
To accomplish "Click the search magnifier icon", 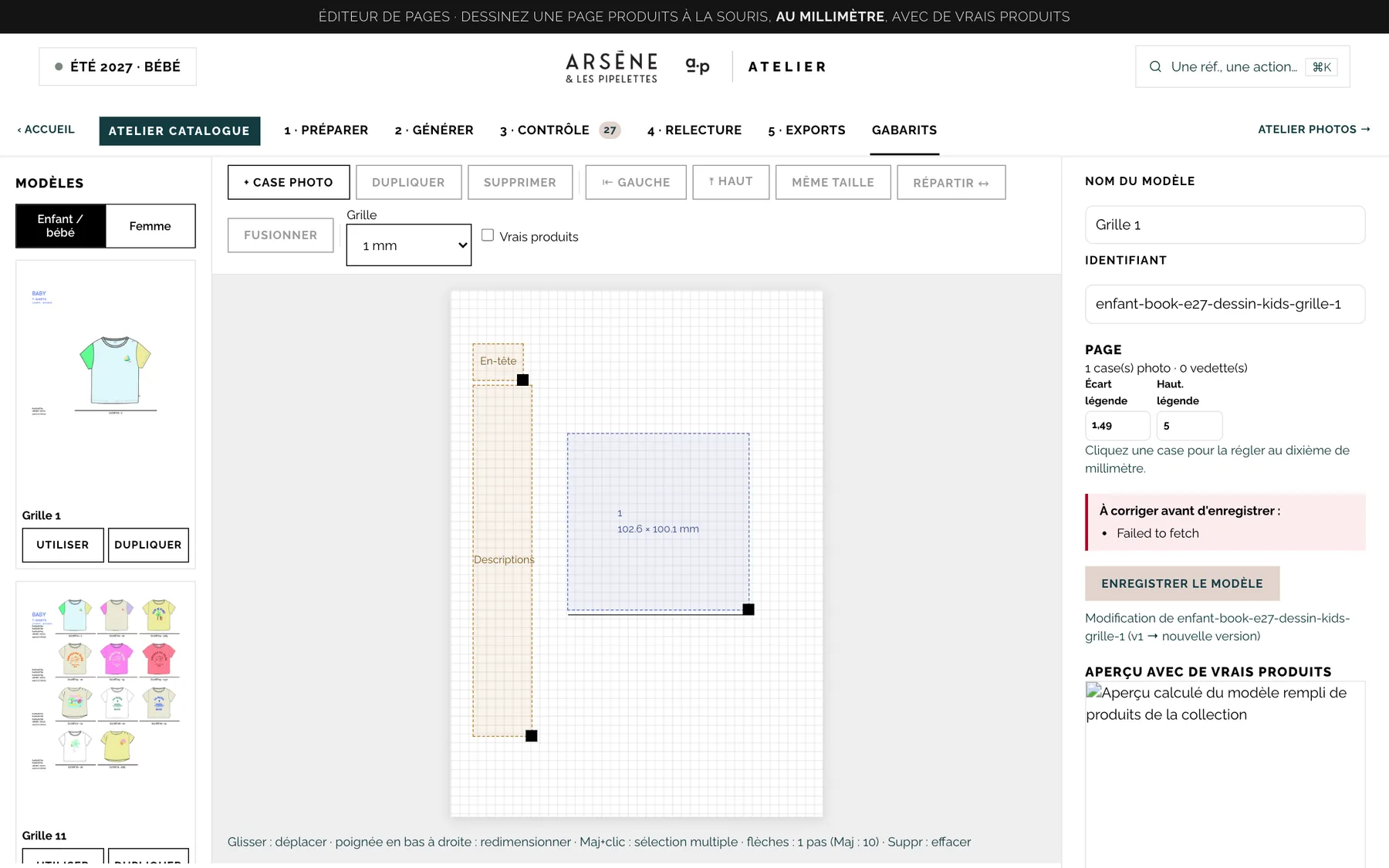I will (1155, 66).
